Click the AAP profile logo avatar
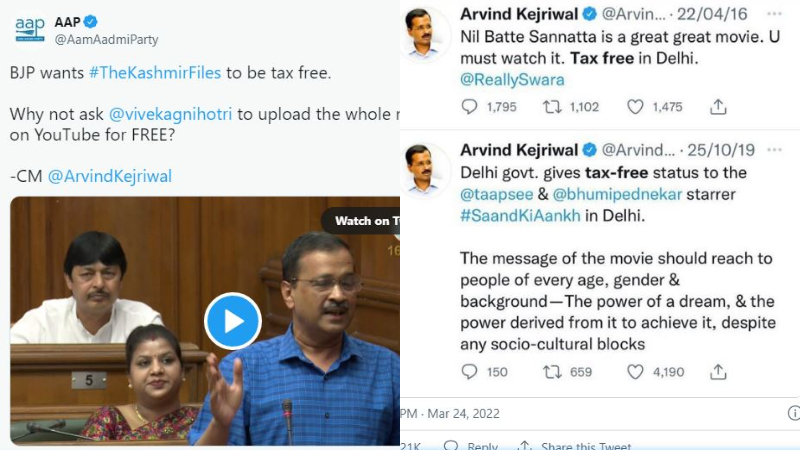This screenshot has height=450, width=800. 30,30
